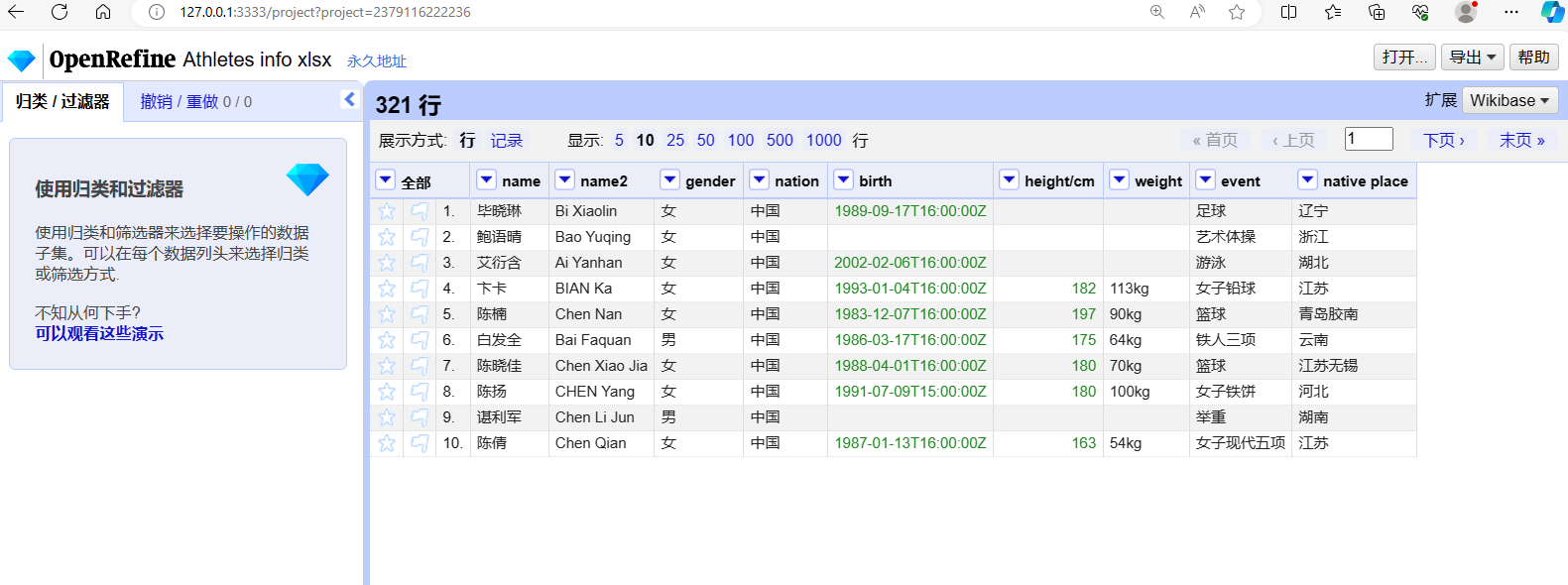View site information icon
1568x585 pixels.
click(156, 12)
